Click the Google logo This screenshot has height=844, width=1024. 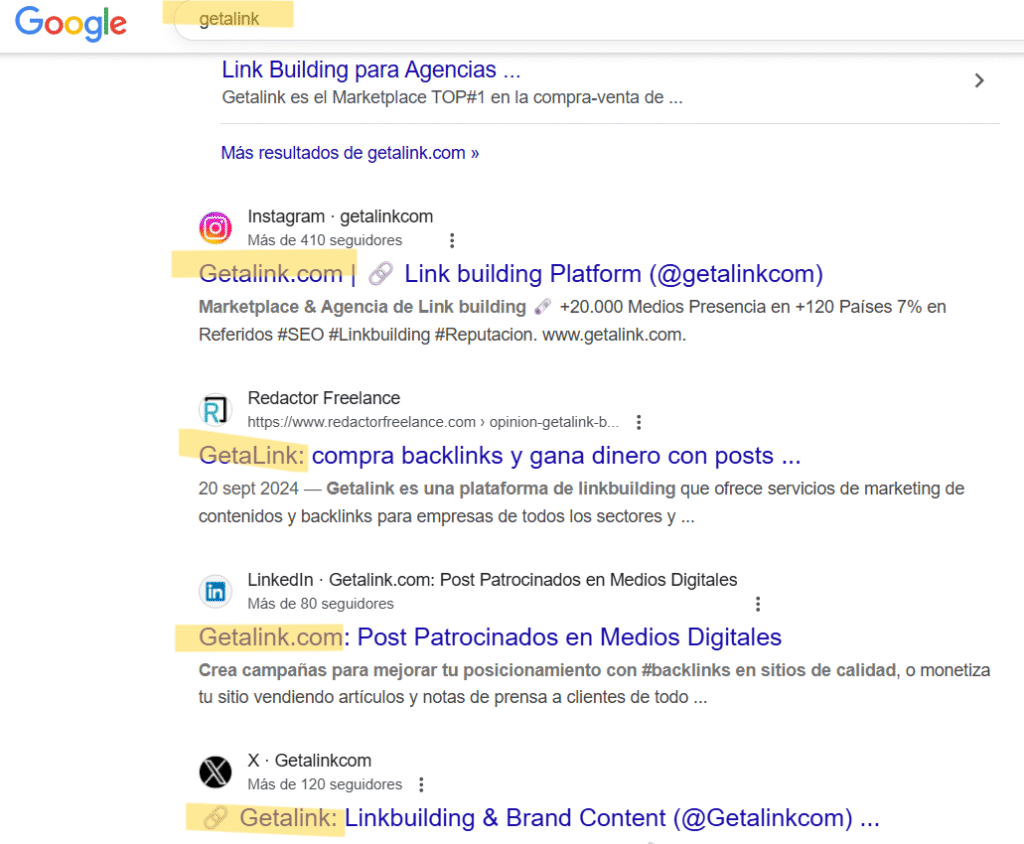71,23
